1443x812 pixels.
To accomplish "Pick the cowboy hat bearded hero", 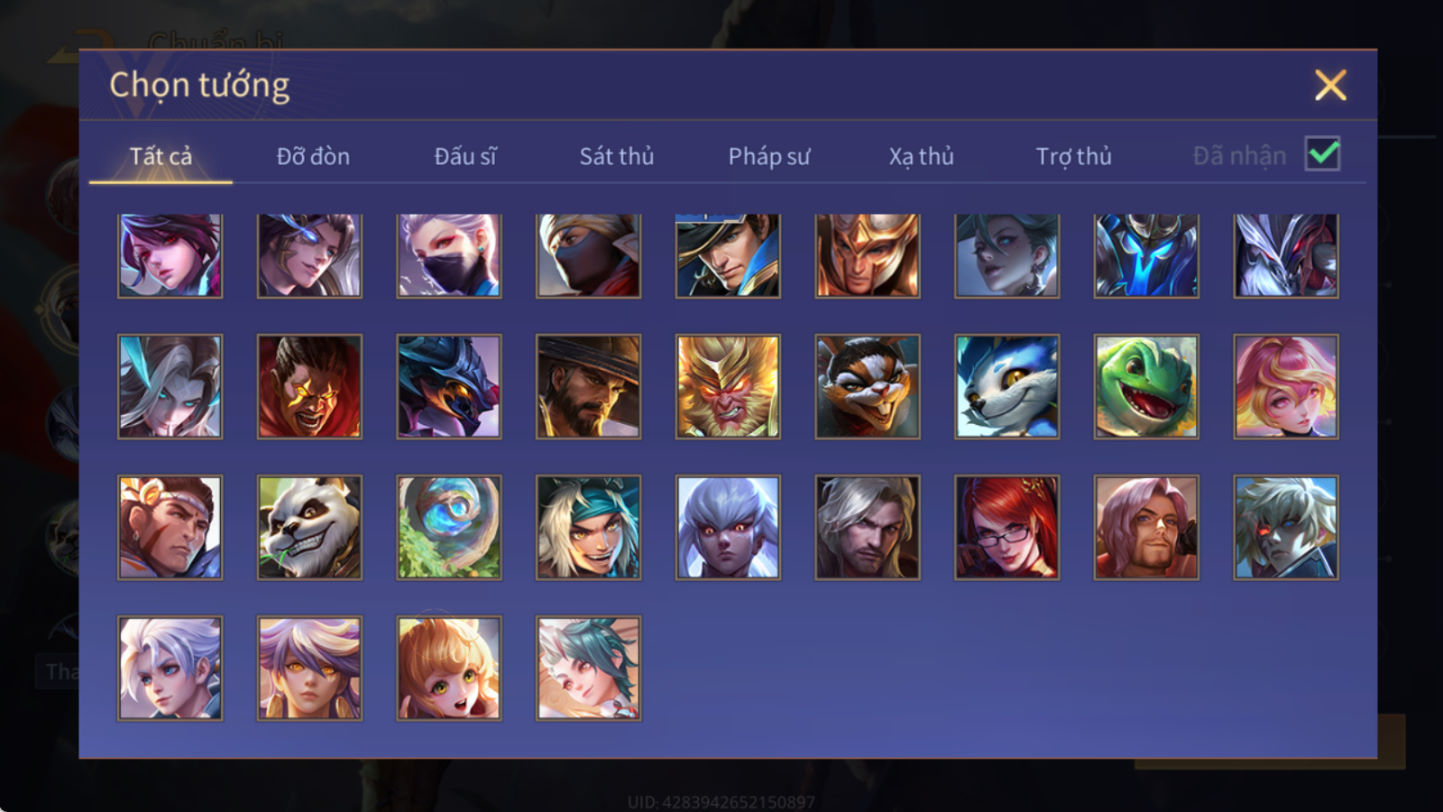I will point(589,387).
